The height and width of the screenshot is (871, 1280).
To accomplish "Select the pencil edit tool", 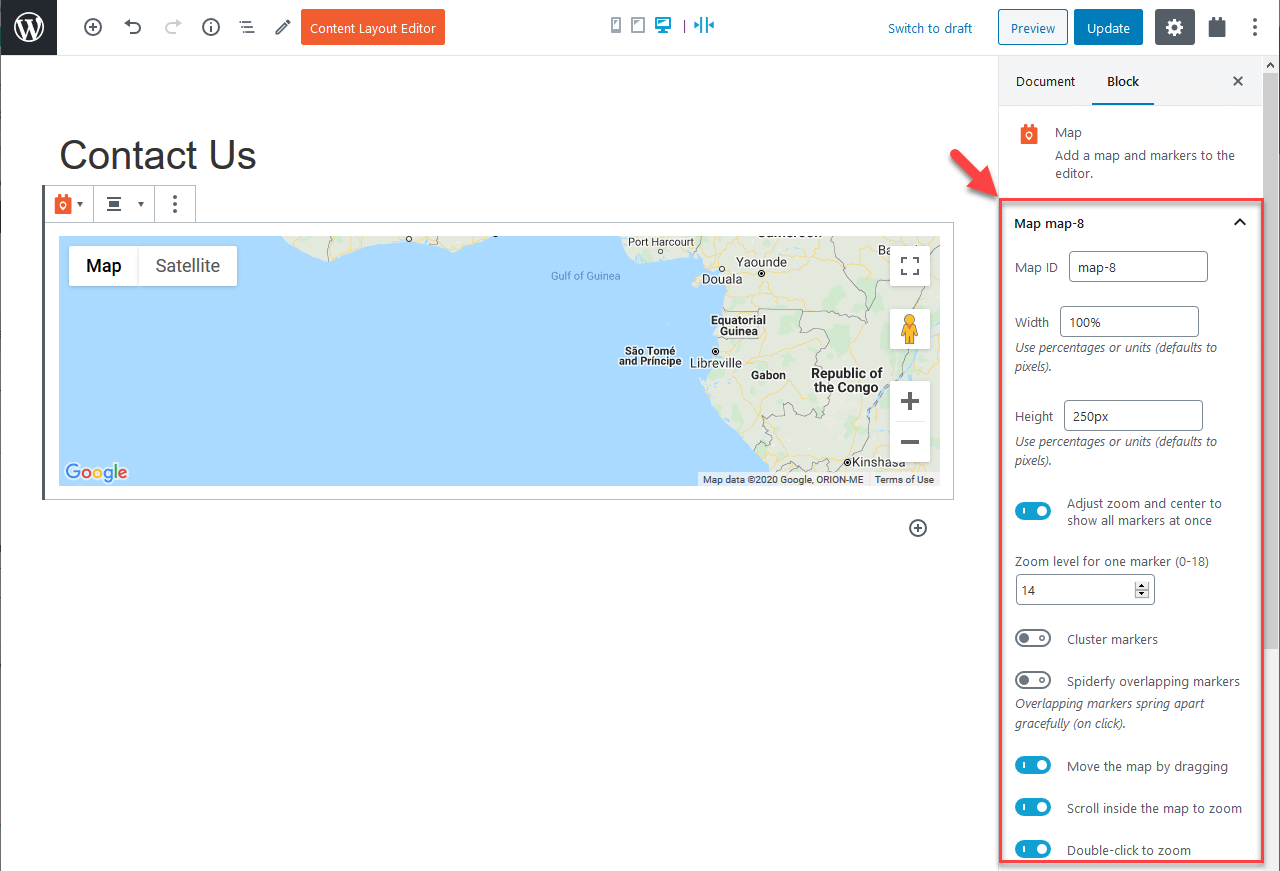I will [283, 28].
